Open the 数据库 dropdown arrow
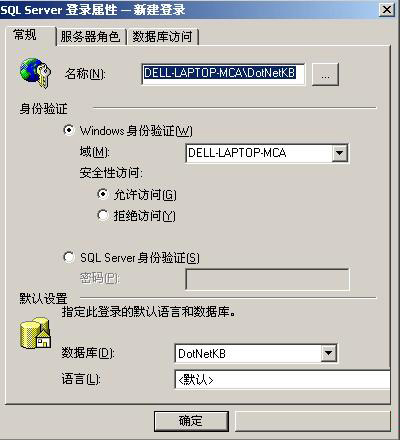The image size is (400, 440). [x=329, y=353]
